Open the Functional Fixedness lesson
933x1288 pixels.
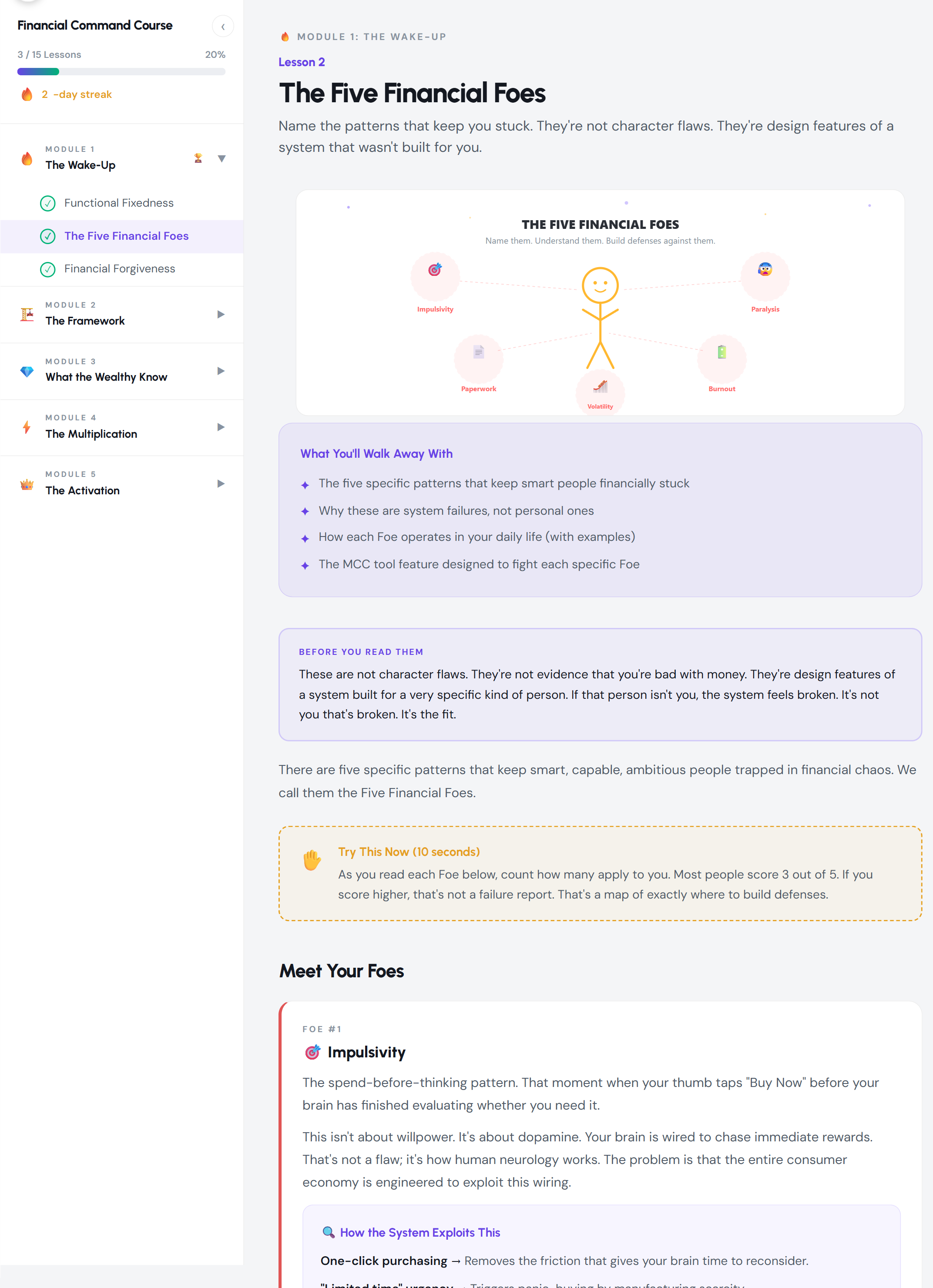(119, 203)
